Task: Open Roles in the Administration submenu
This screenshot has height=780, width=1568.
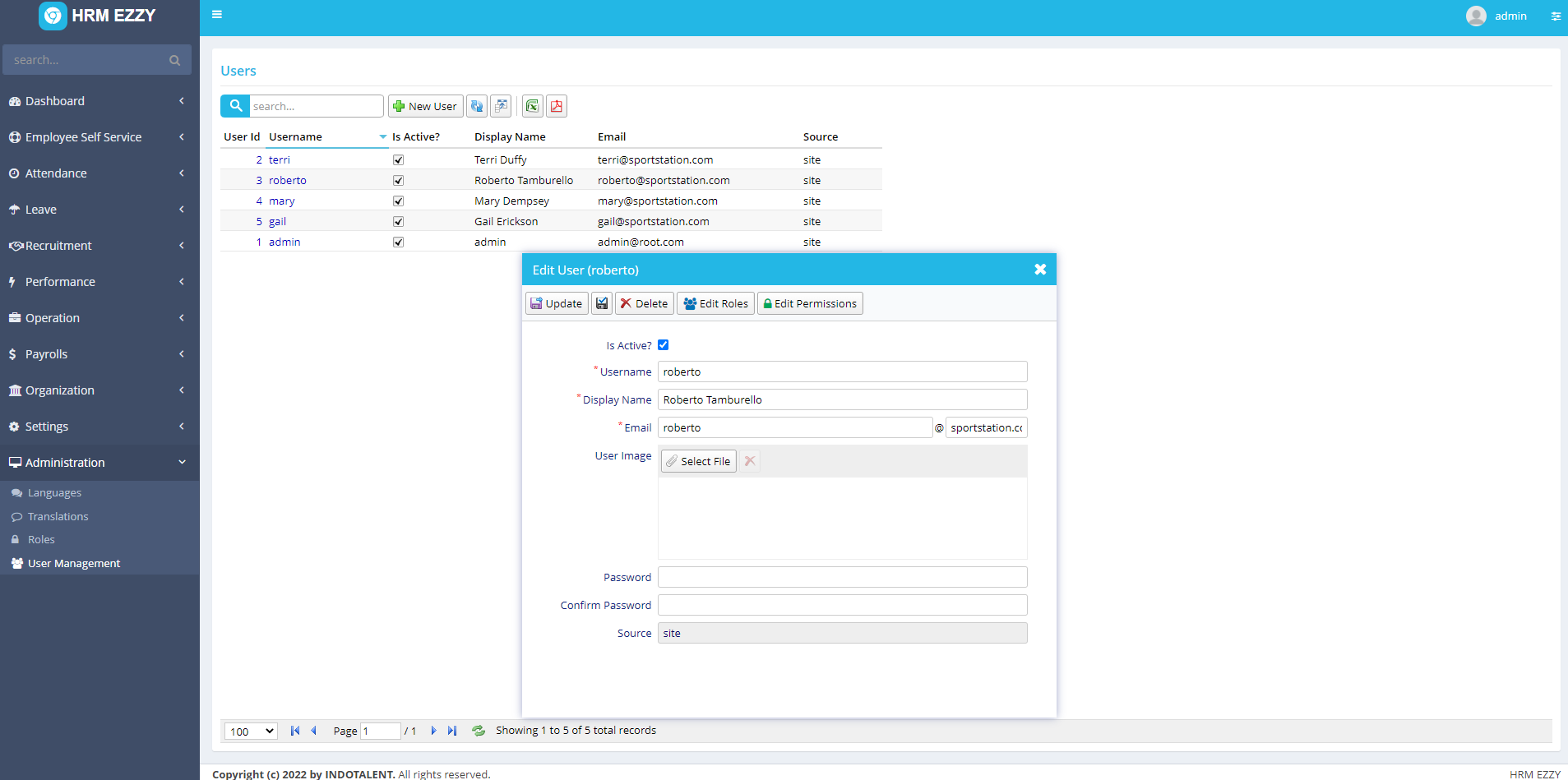Action: tap(41, 540)
